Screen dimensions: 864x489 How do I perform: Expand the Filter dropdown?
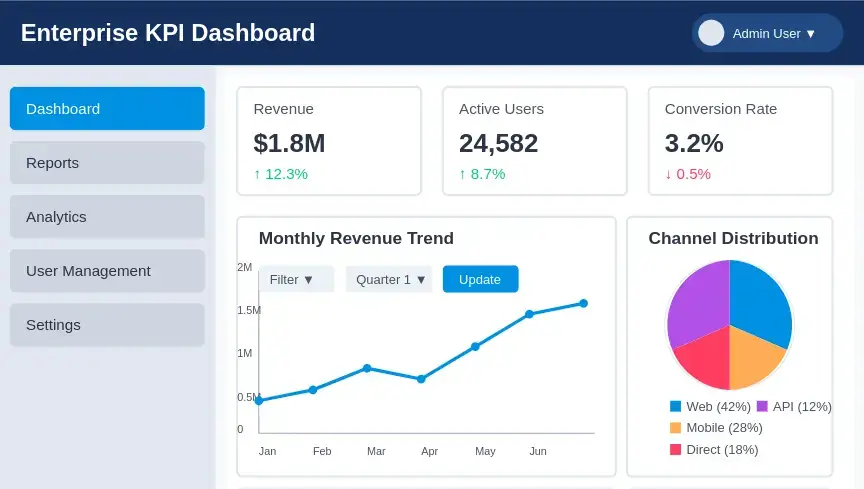pos(296,280)
